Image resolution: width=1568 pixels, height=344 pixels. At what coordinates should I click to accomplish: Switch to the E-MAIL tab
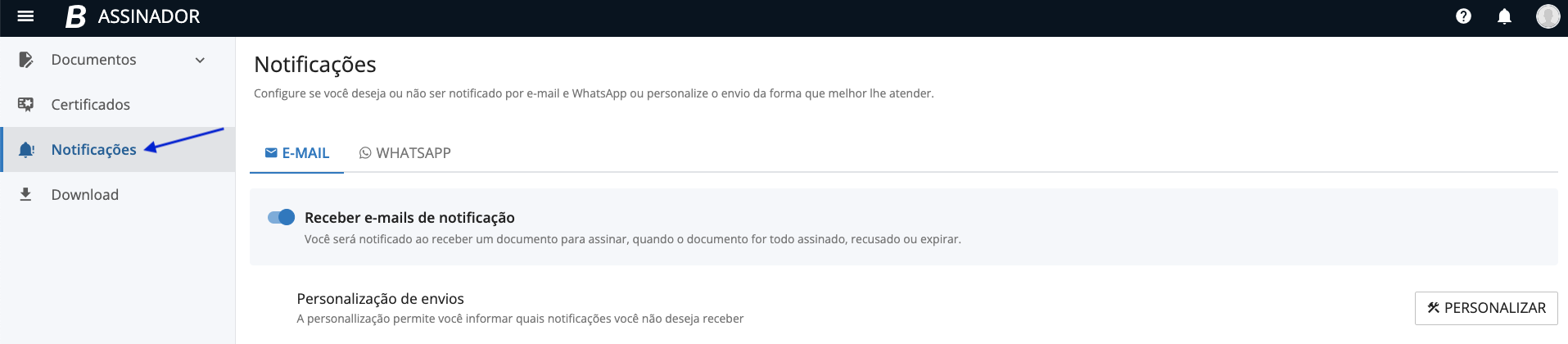(296, 153)
